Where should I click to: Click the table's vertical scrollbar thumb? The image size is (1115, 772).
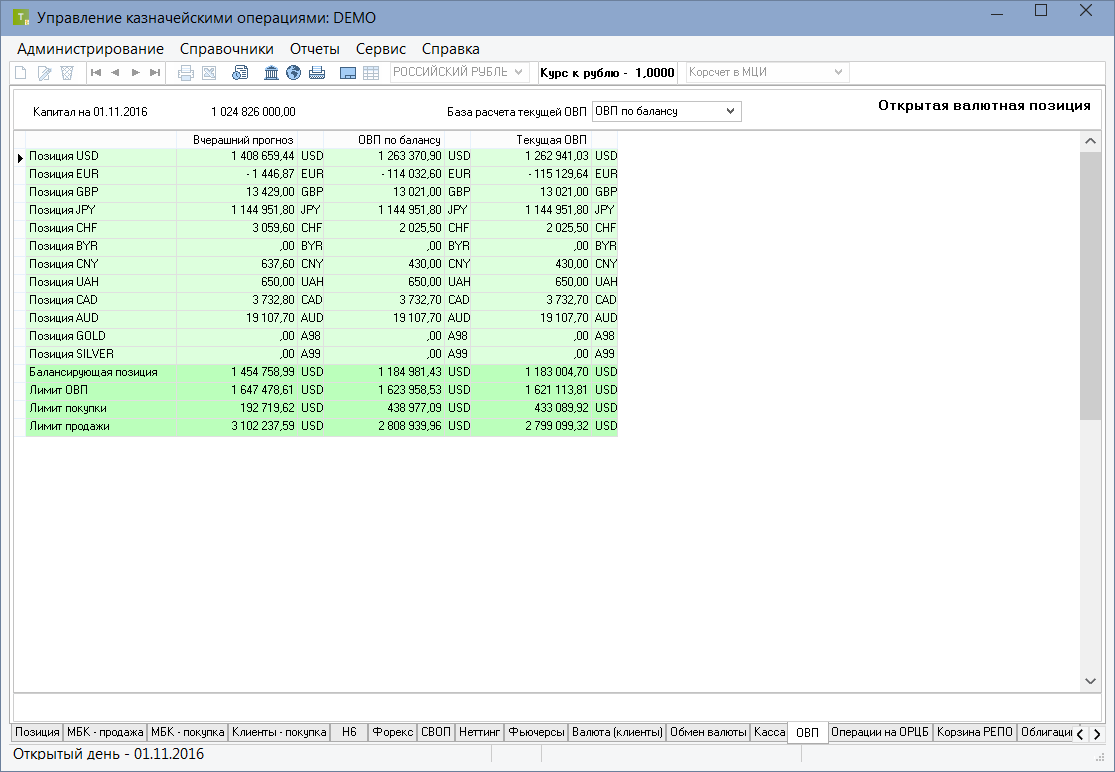click(1090, 285)
